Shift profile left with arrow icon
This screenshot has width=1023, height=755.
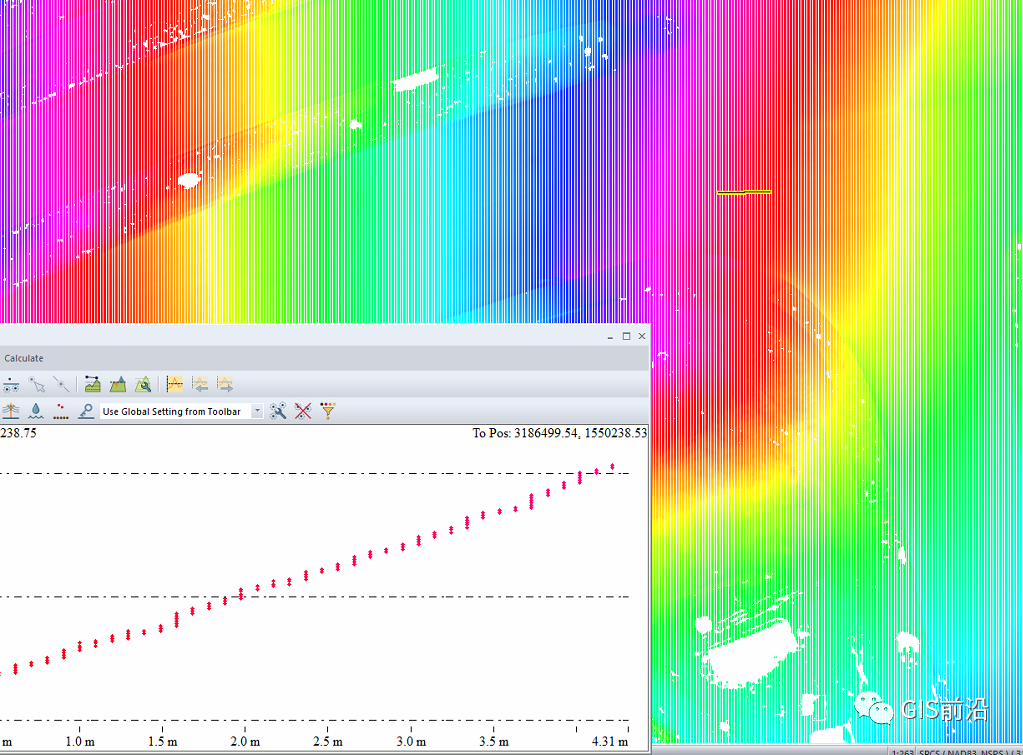pyautogui.click(x=200, y=384)
